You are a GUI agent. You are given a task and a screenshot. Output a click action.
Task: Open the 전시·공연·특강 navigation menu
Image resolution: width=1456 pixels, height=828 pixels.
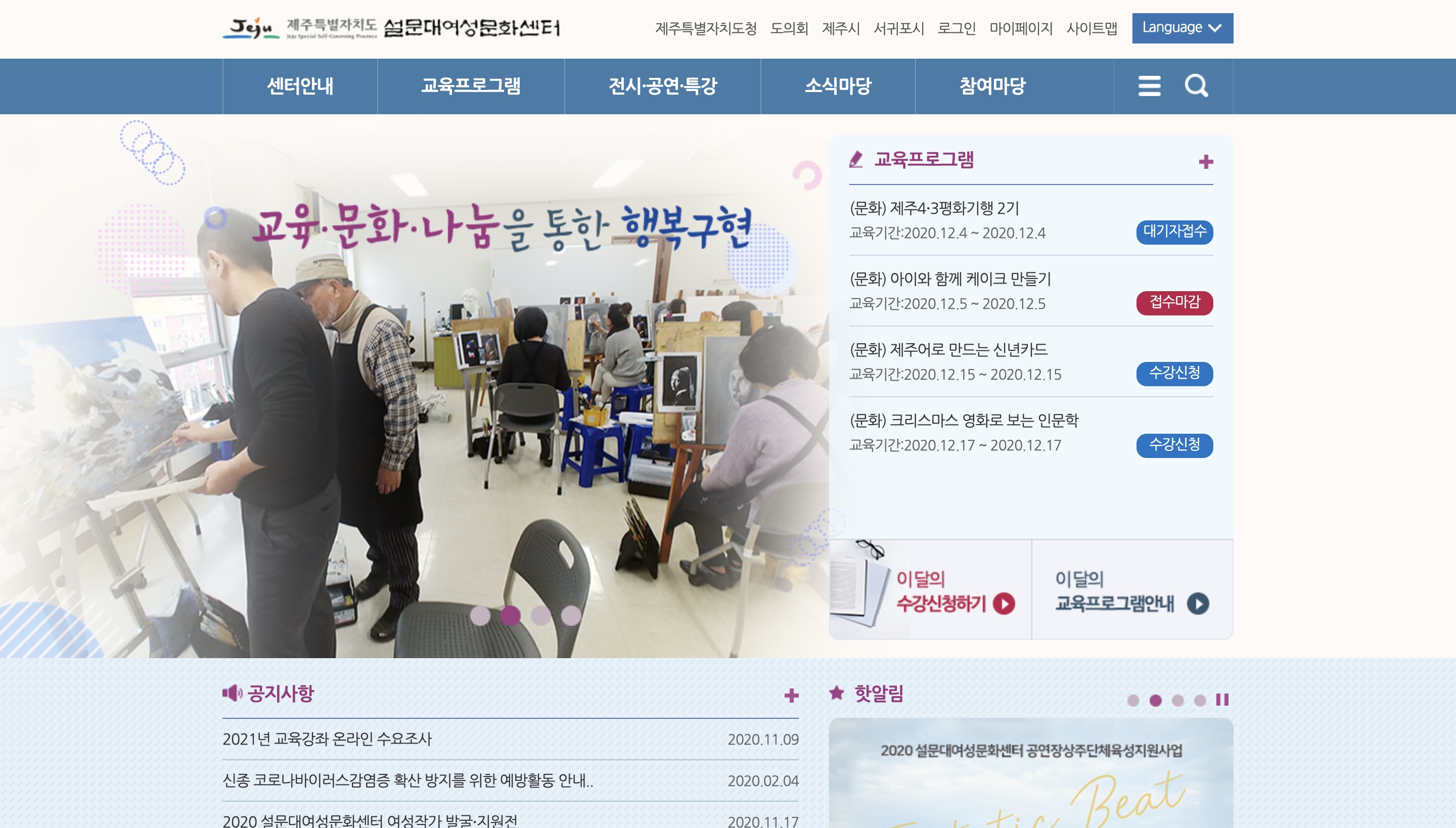(x=662, y=86)
